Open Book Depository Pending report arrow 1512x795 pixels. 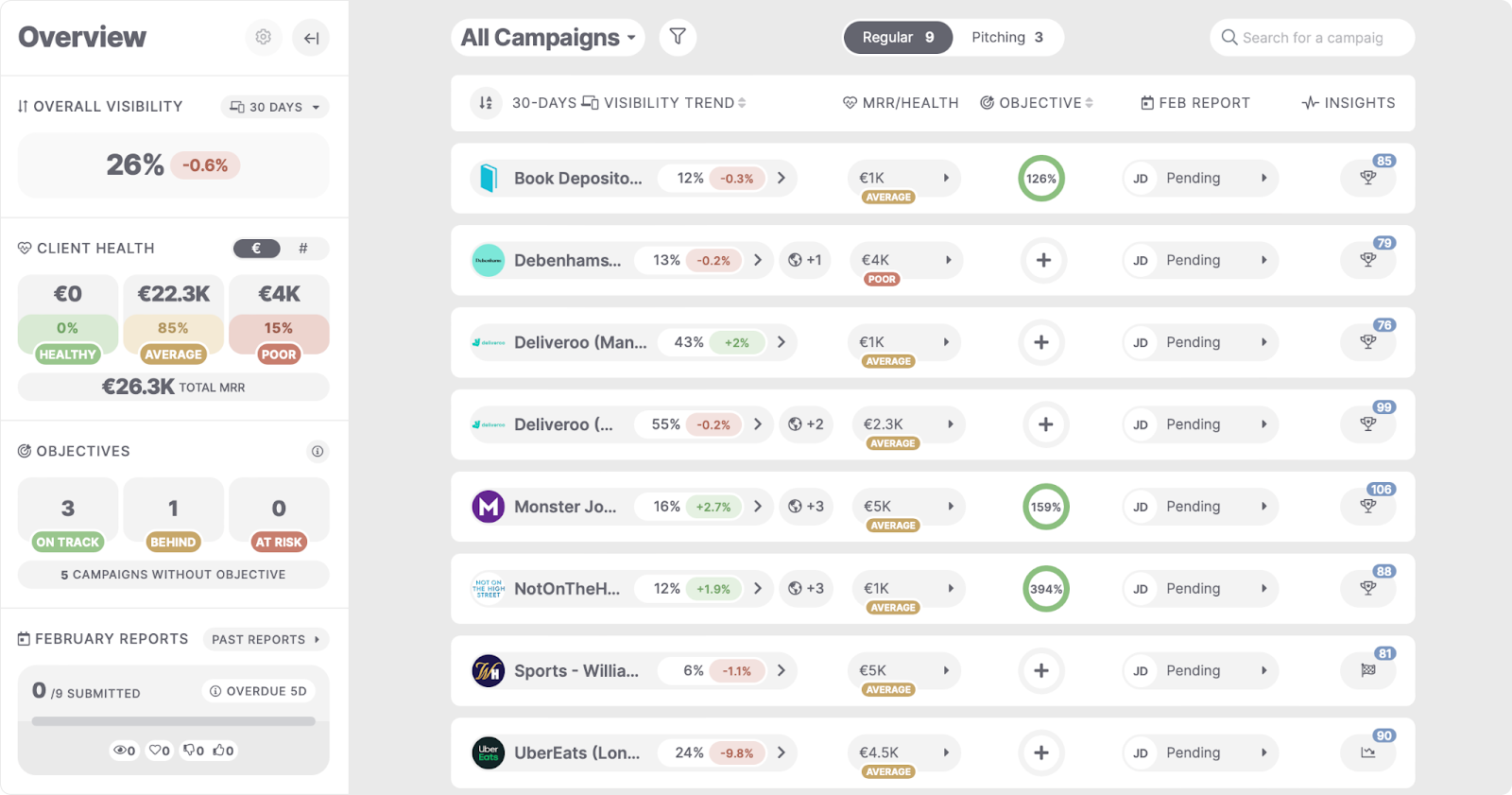pos(1263,178)
